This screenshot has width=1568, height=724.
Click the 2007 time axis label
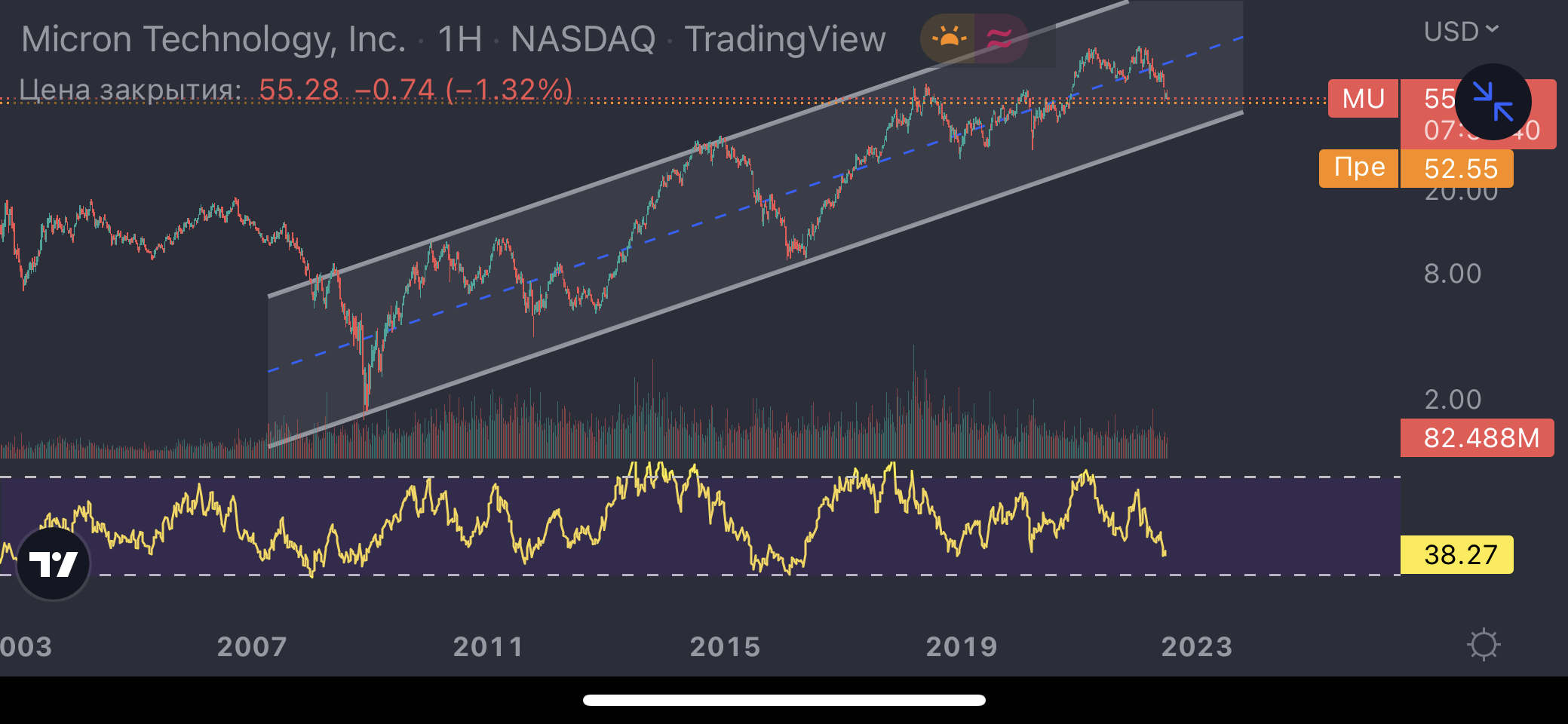pos(252,646)
